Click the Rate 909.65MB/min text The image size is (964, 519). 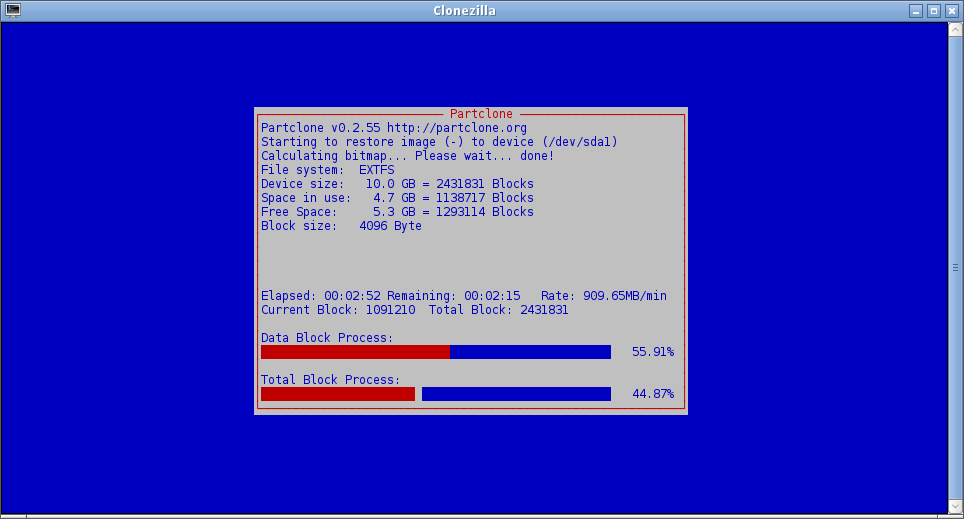tap(603, 296)
